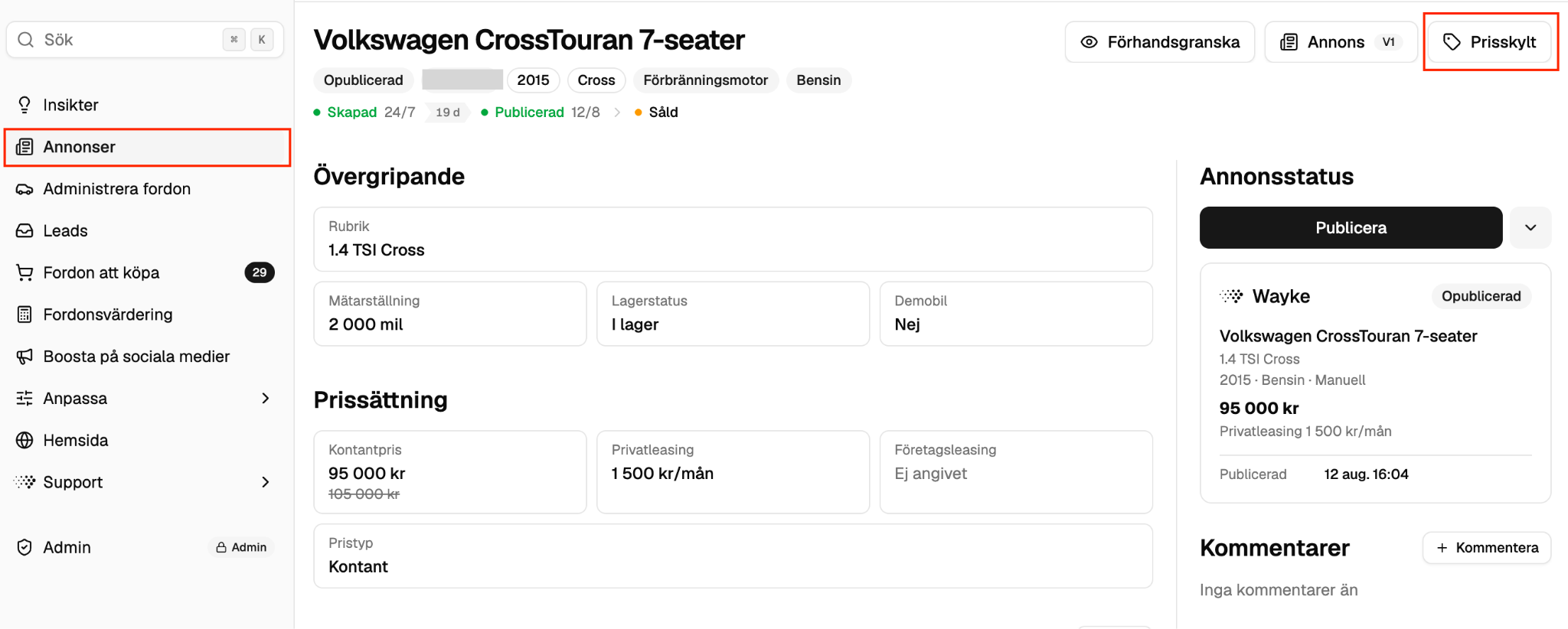
Task: Click the shopping cart icon for Fordon att köpa
Action: (x=24, y=272)
